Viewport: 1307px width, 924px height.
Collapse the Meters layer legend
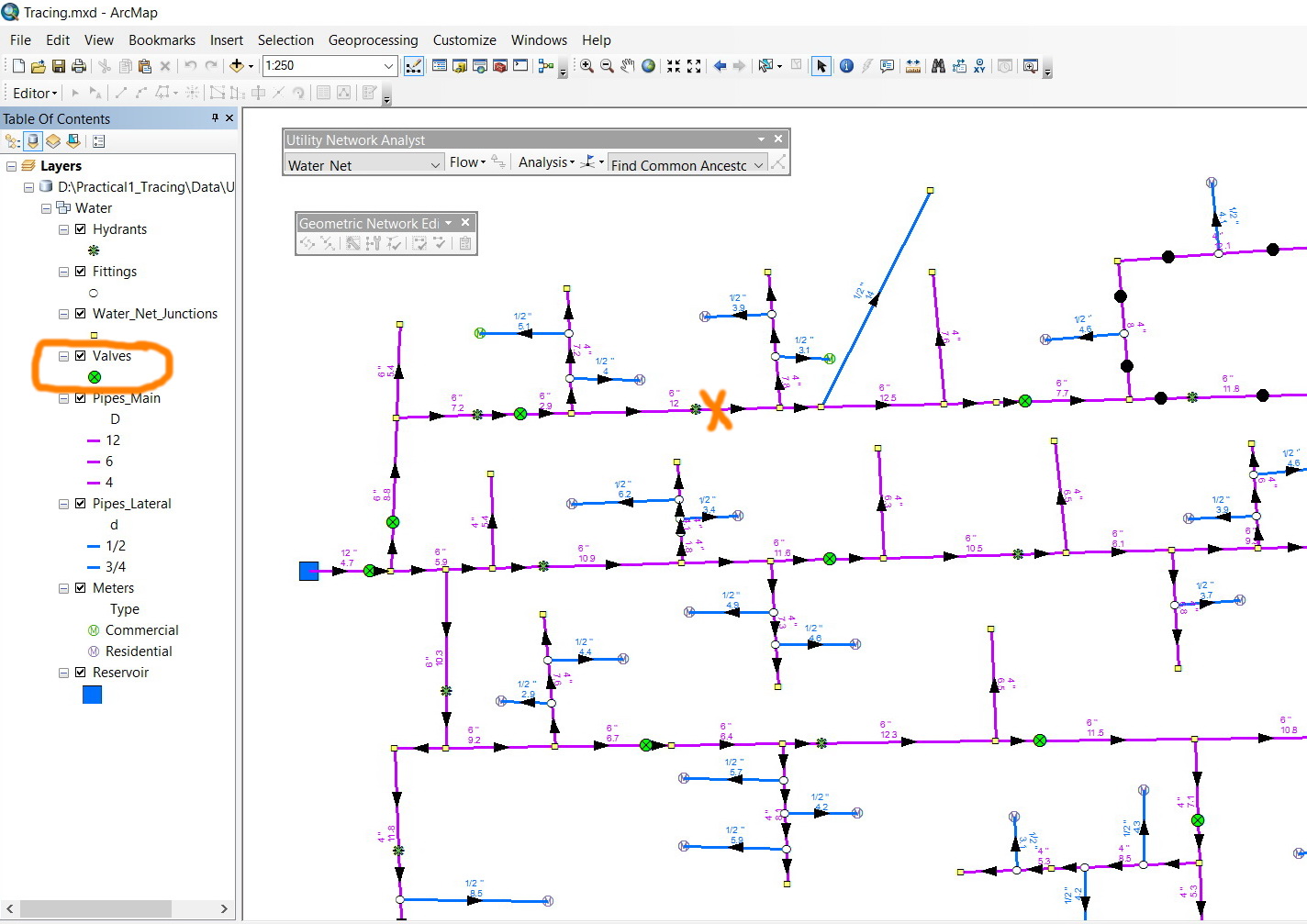click(63, 588)
